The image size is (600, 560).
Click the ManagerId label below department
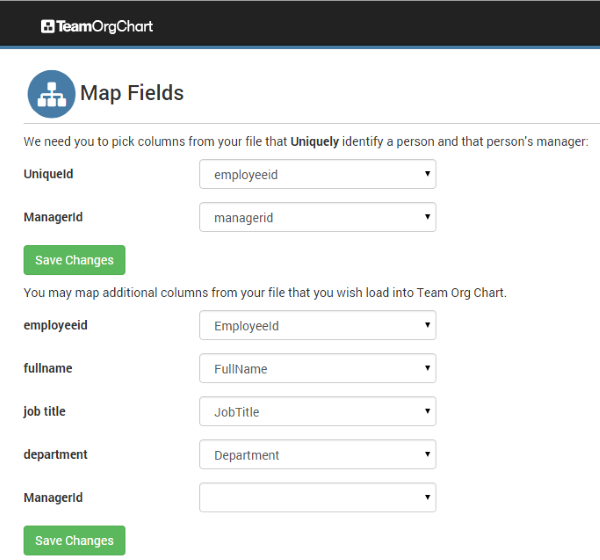tap(53, 497)
